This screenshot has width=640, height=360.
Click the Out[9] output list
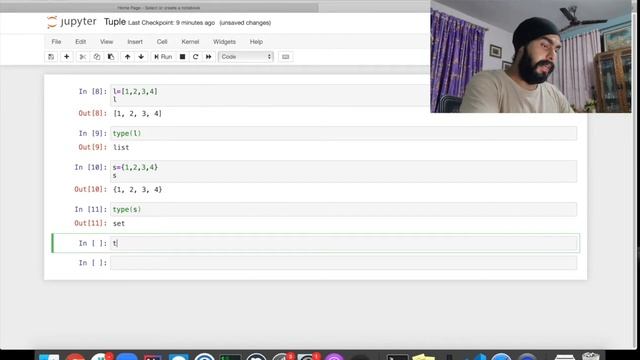pos(121,147)
